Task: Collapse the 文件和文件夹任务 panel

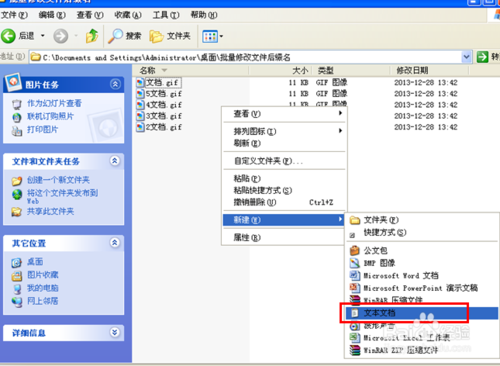Action: [115, 161]
